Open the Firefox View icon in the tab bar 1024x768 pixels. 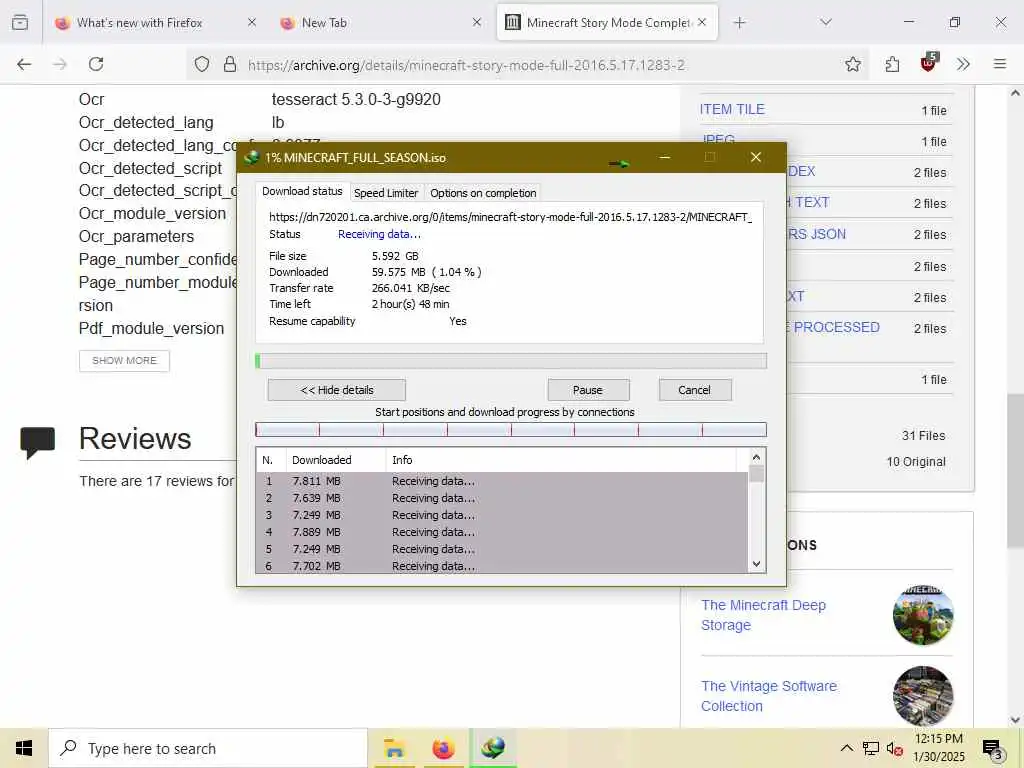[20, 23]
